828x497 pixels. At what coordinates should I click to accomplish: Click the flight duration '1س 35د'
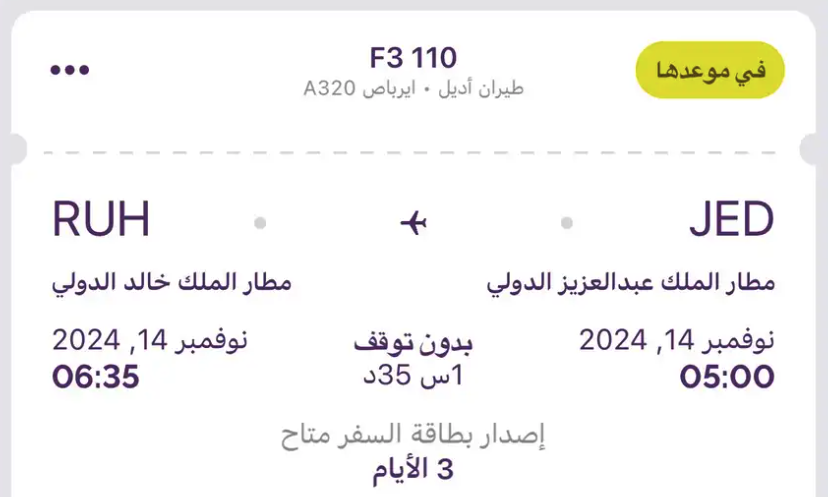pyautogui.click(x=413, y=376)
